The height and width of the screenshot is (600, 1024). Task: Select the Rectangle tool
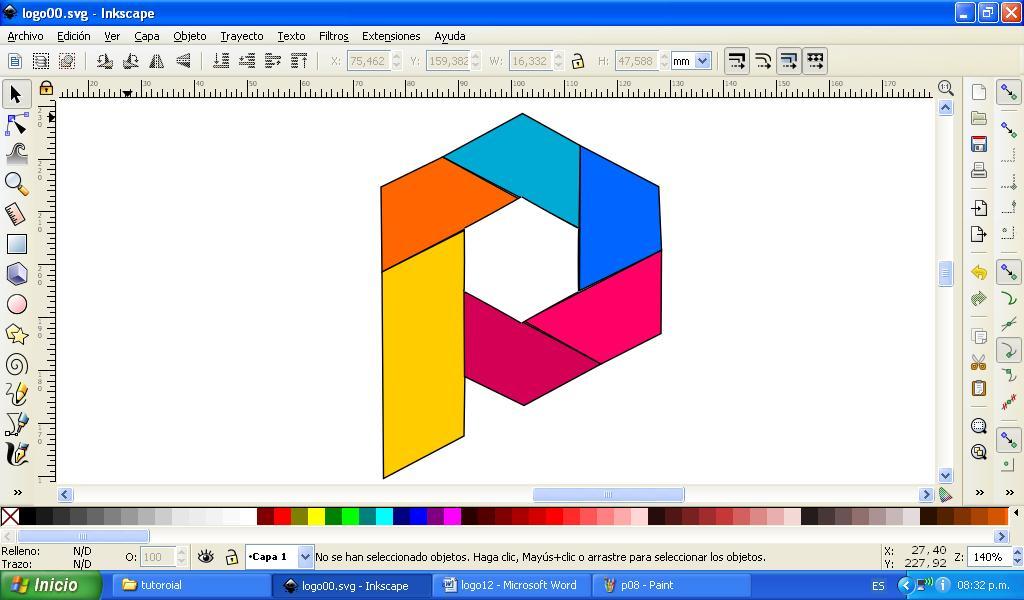[16, 244]
